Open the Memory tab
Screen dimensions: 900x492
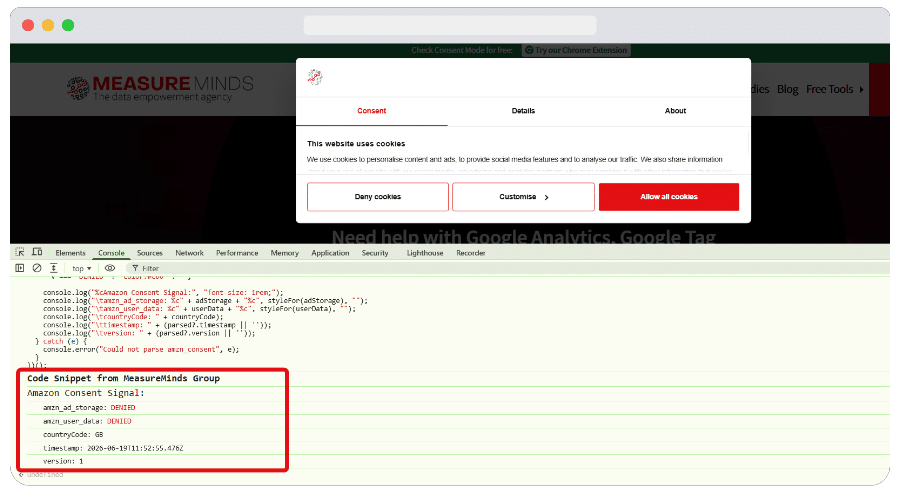pyautogui.click(x=285, y=253)
